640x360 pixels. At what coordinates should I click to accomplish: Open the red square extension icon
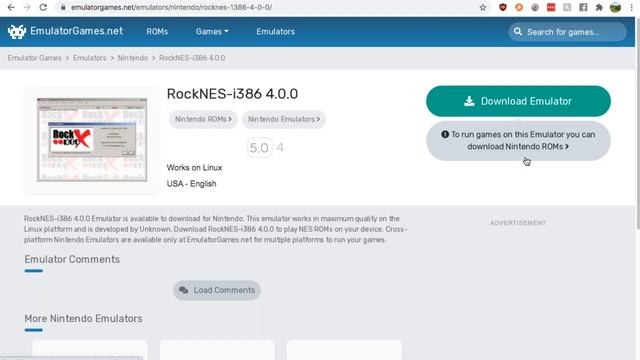click(x=551, y=7)
